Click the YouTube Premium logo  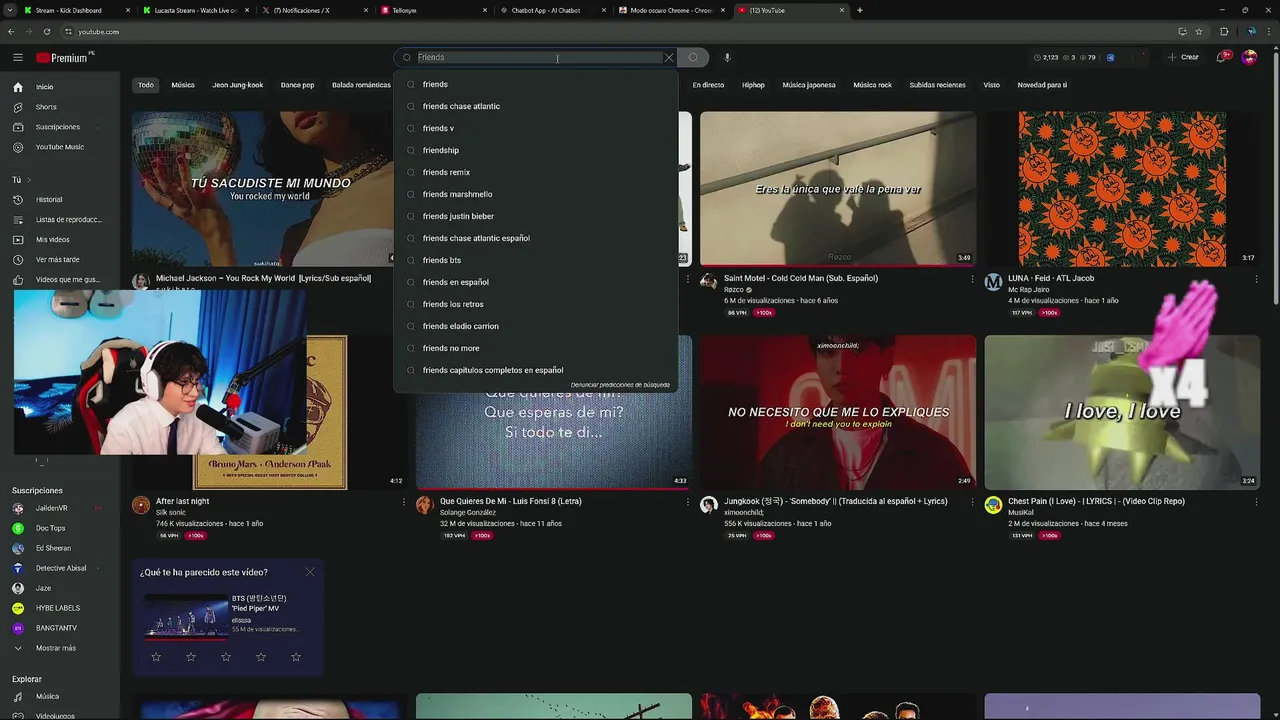click(x=62, y=58)
